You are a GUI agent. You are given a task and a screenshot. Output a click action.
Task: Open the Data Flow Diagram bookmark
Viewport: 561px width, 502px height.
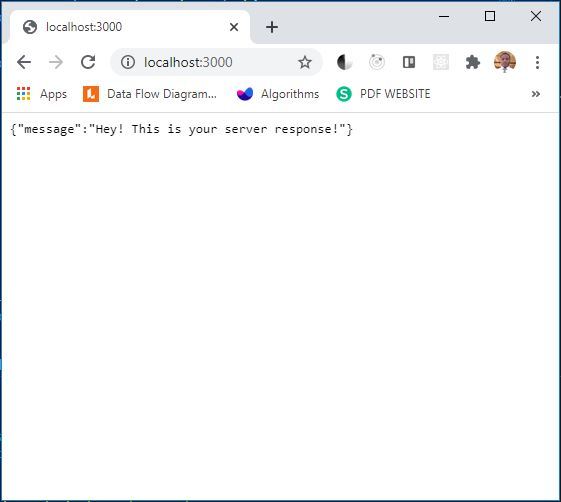pos(150,94)
